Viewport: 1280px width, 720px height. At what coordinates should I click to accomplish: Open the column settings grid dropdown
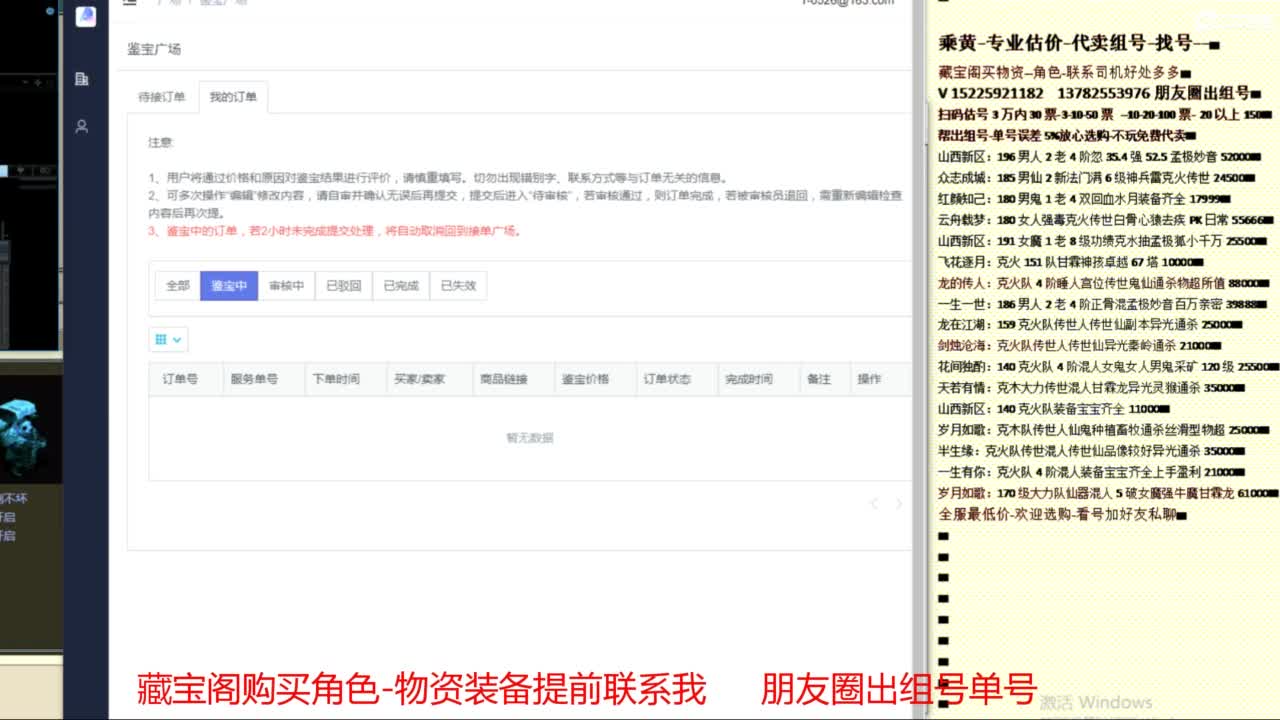168,340
